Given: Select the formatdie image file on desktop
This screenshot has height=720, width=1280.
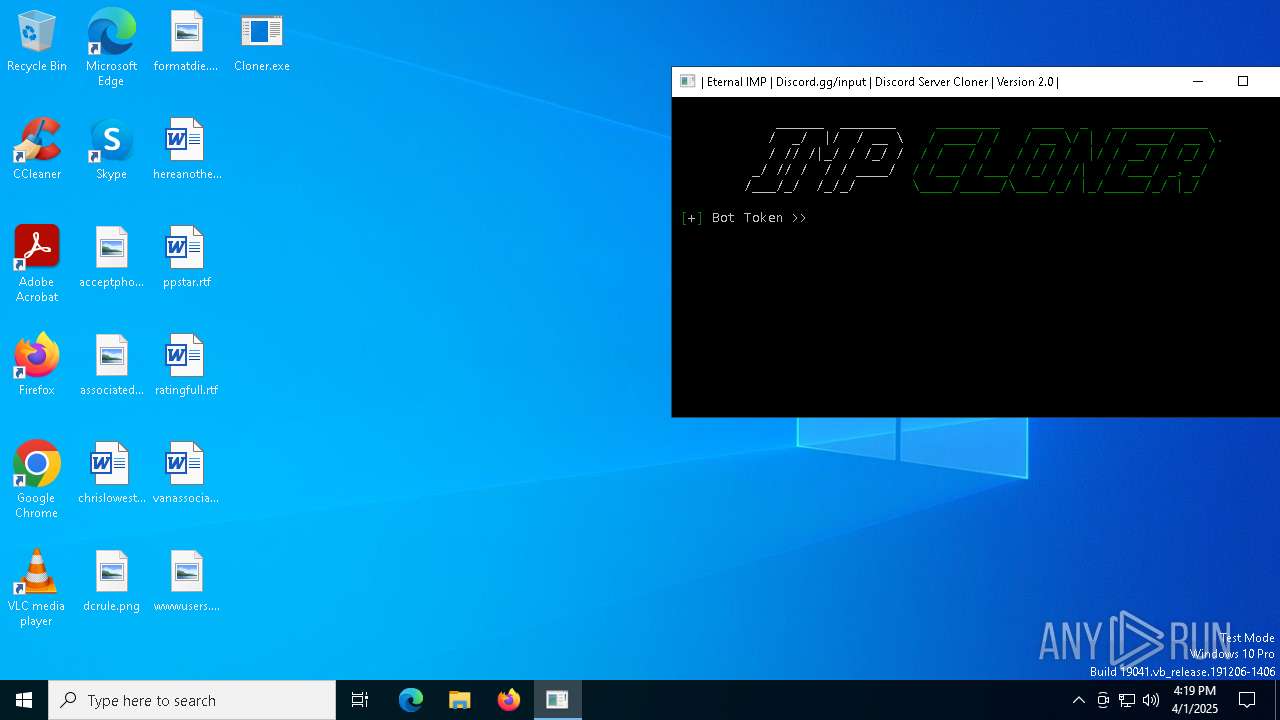Looking at the screenshot, I should tap(186, 42).
